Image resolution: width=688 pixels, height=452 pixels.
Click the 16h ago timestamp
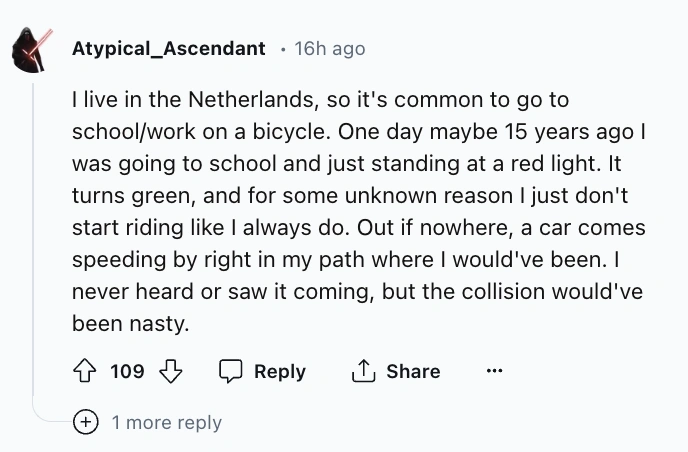pyautogui.click(x=329, y=48)
